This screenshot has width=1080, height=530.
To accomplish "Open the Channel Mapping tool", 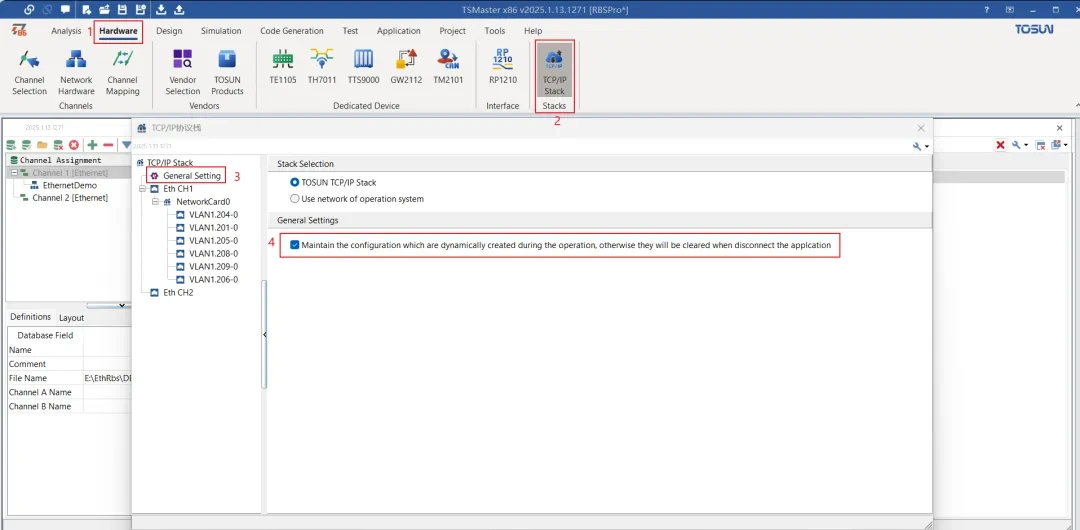I will tap(122, 70).
